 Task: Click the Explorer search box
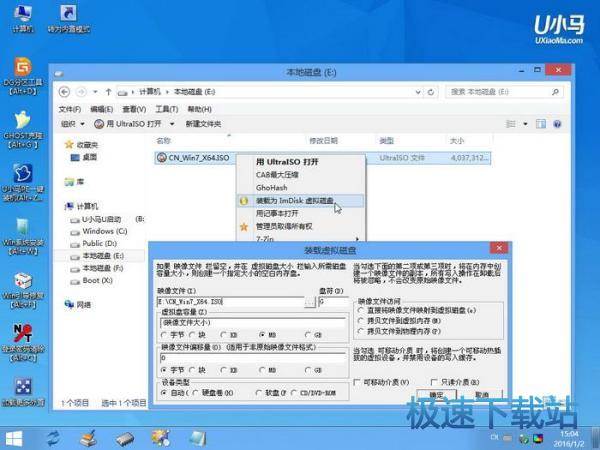click(x=504, y=92)
